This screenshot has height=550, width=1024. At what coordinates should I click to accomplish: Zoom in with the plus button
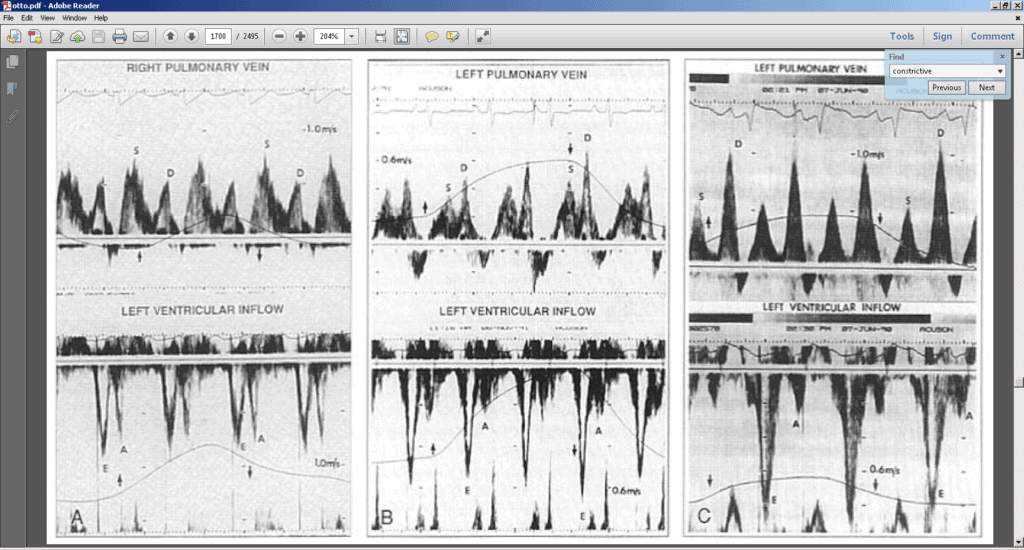(300, 37)
